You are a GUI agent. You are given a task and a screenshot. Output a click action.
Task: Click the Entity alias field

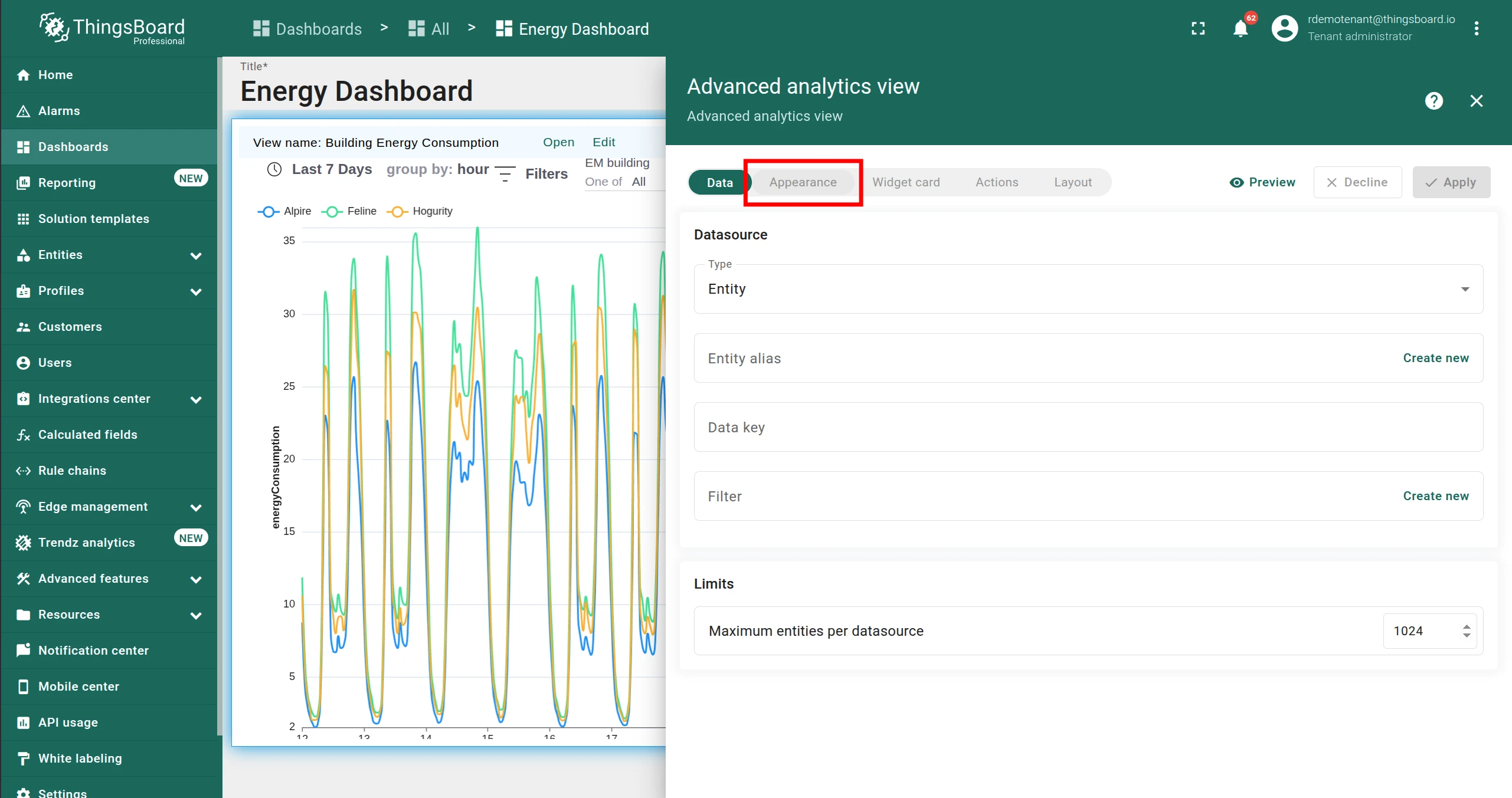click(1088, 358)
